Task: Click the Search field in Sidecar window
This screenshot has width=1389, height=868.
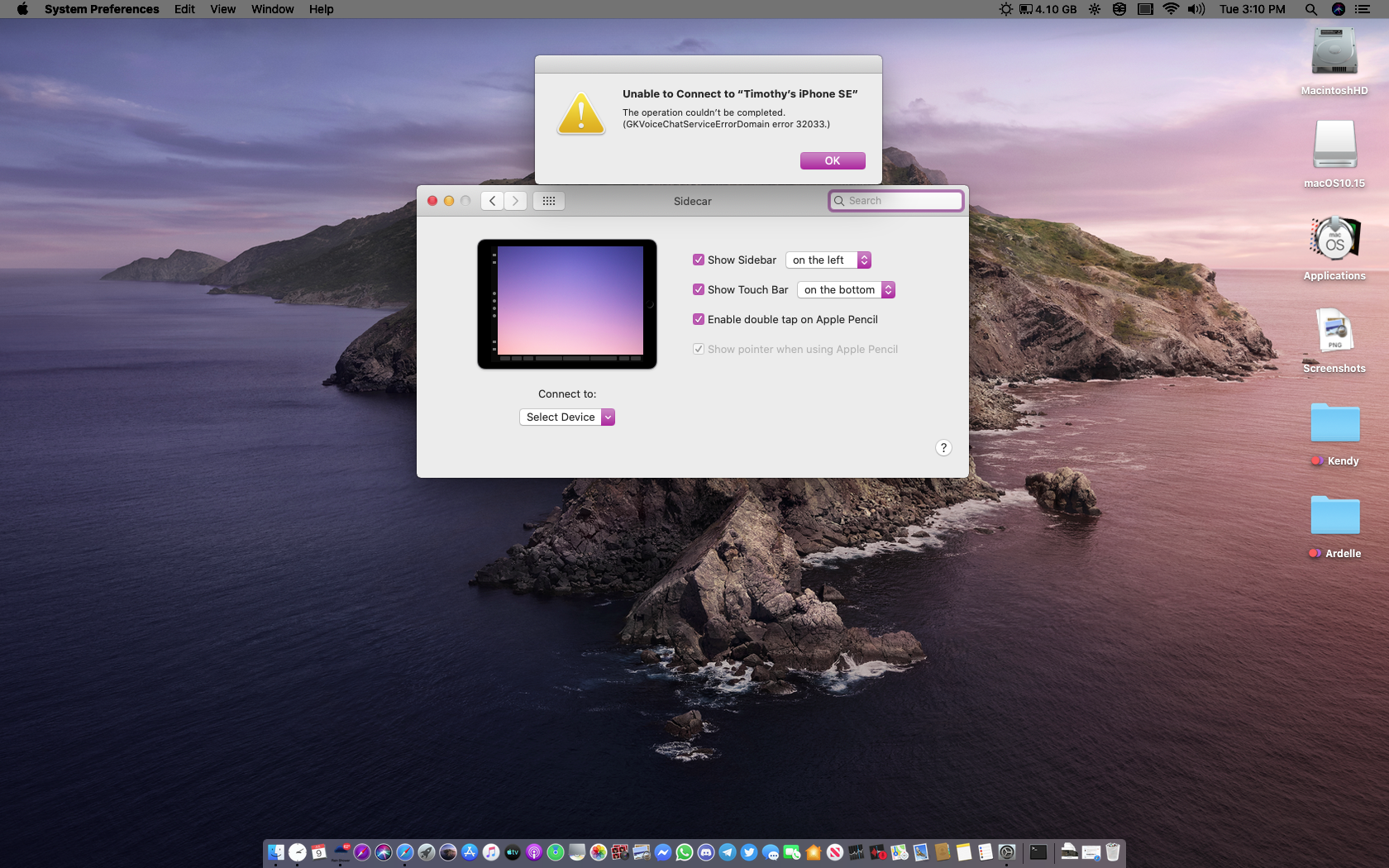Action: tap(896, 201)
